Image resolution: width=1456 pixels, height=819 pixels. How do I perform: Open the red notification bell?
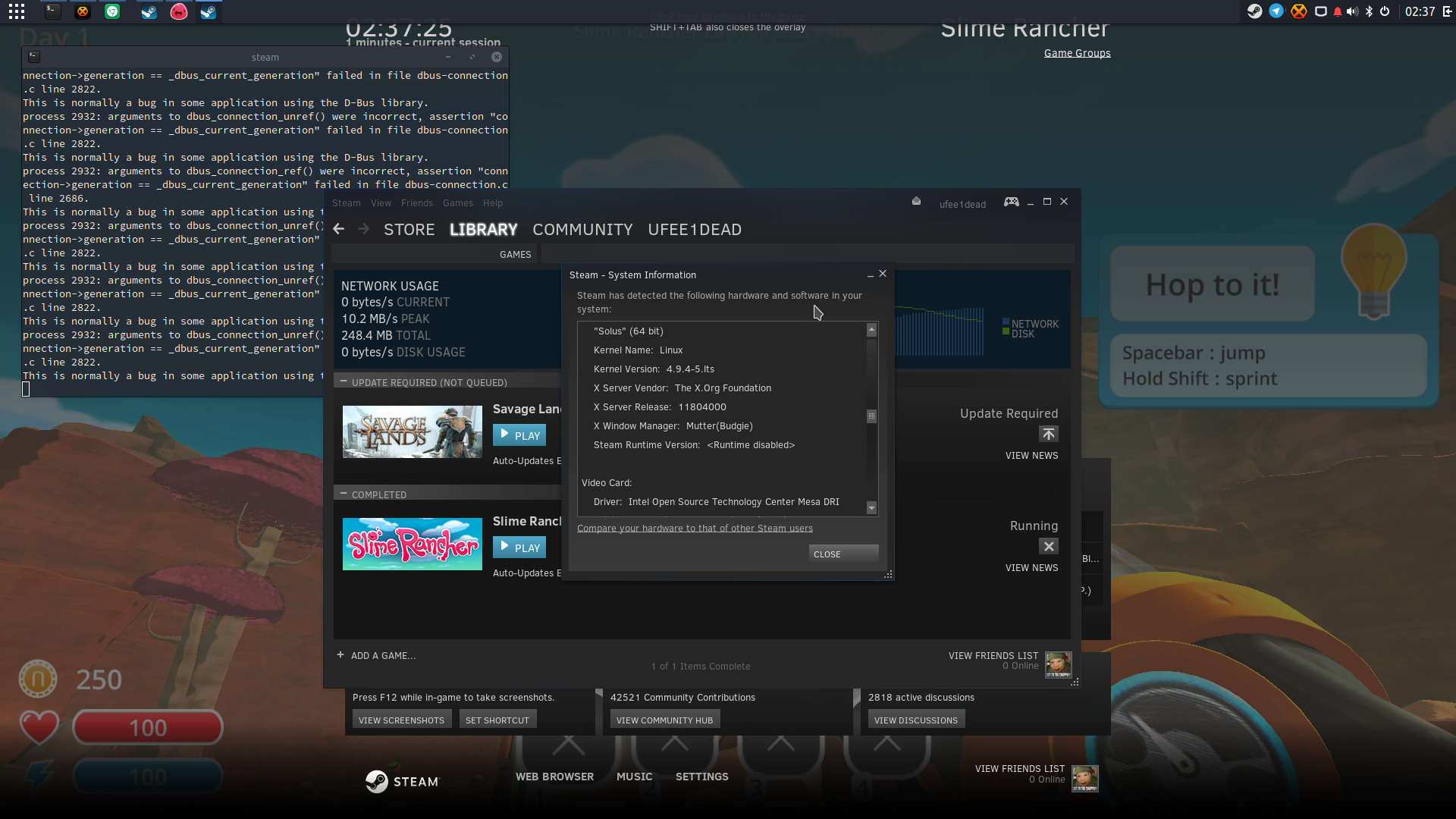click(x=1338, y=11)
